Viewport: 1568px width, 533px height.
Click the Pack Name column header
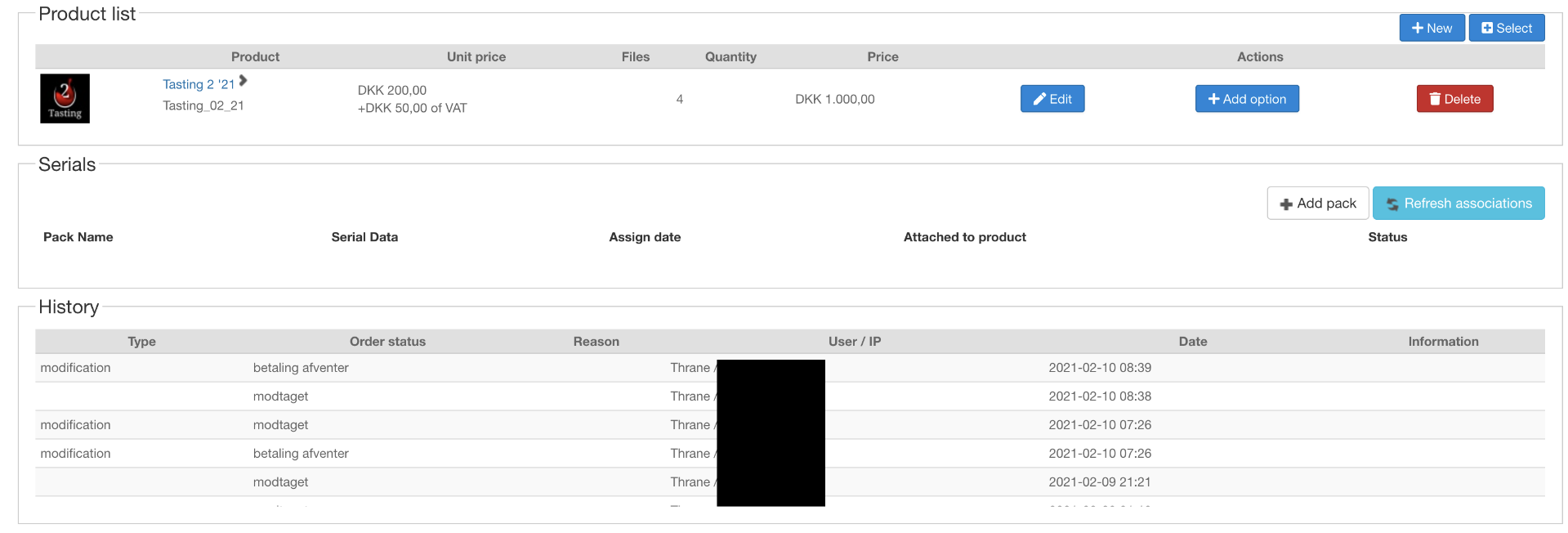tap(78, 237)
